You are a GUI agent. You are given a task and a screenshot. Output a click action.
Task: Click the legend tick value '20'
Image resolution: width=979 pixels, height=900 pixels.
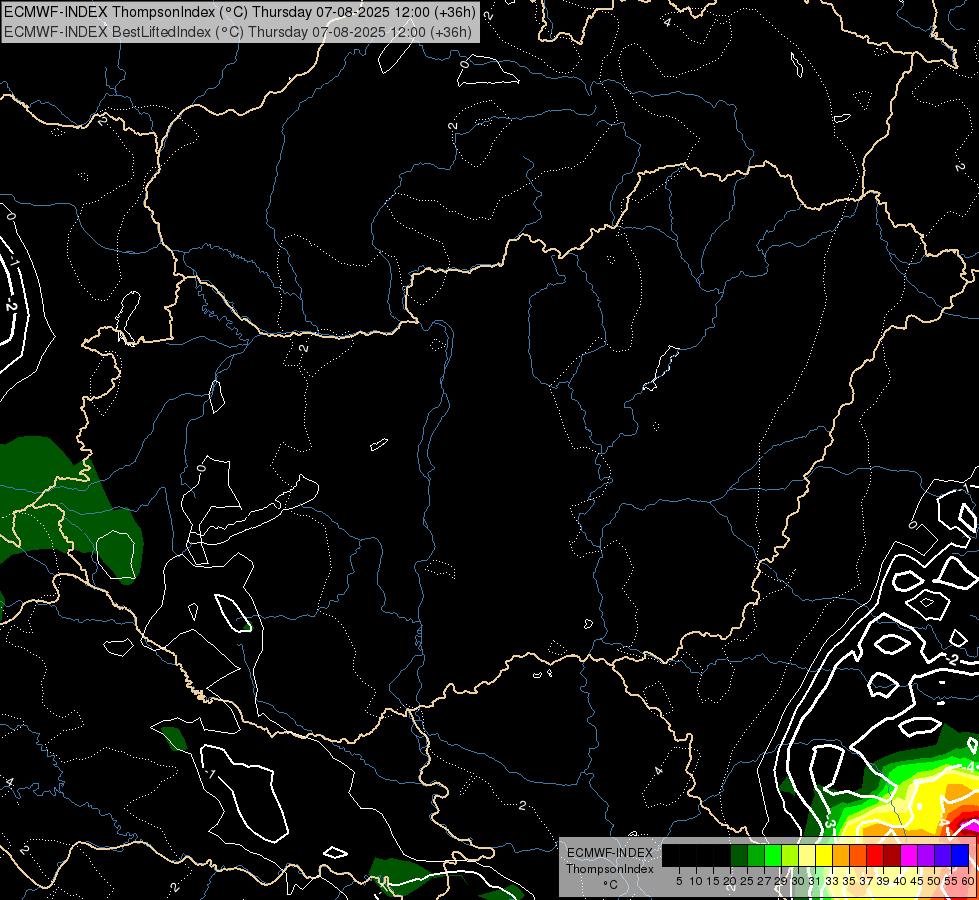tap(730, 881)
